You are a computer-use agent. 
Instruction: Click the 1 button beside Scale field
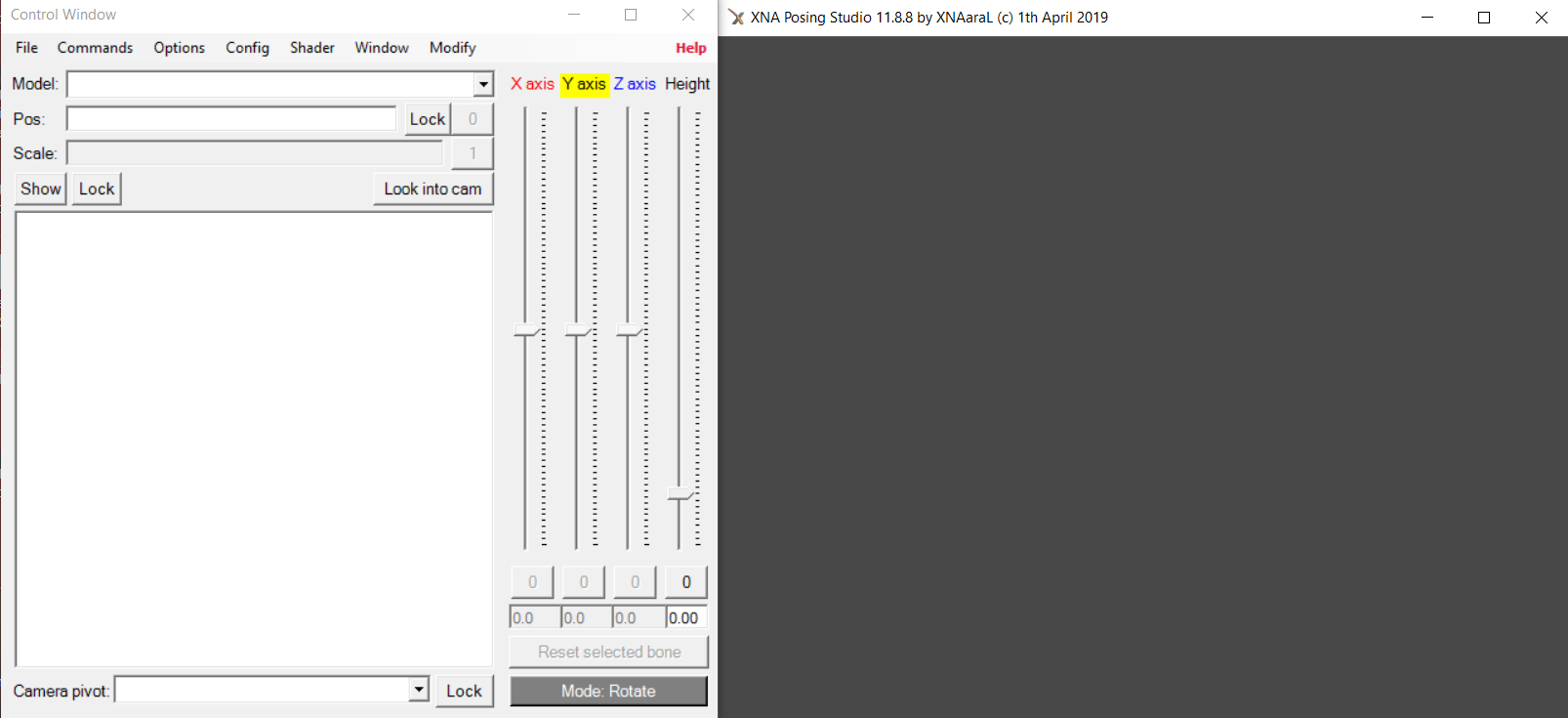[x=473, y=153]
